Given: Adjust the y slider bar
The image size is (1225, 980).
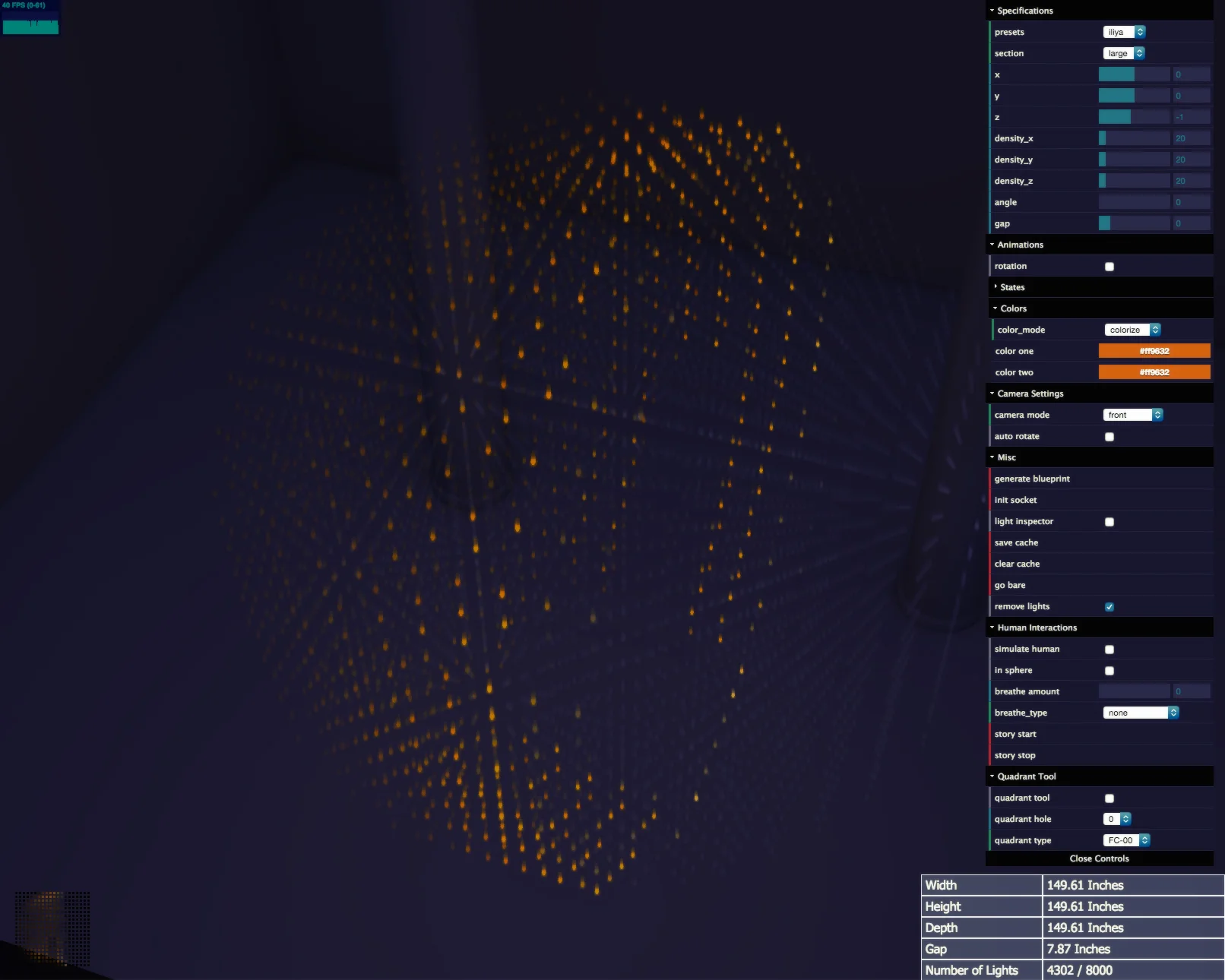Looking at the screenshot, I should (x=1135, y=96).
